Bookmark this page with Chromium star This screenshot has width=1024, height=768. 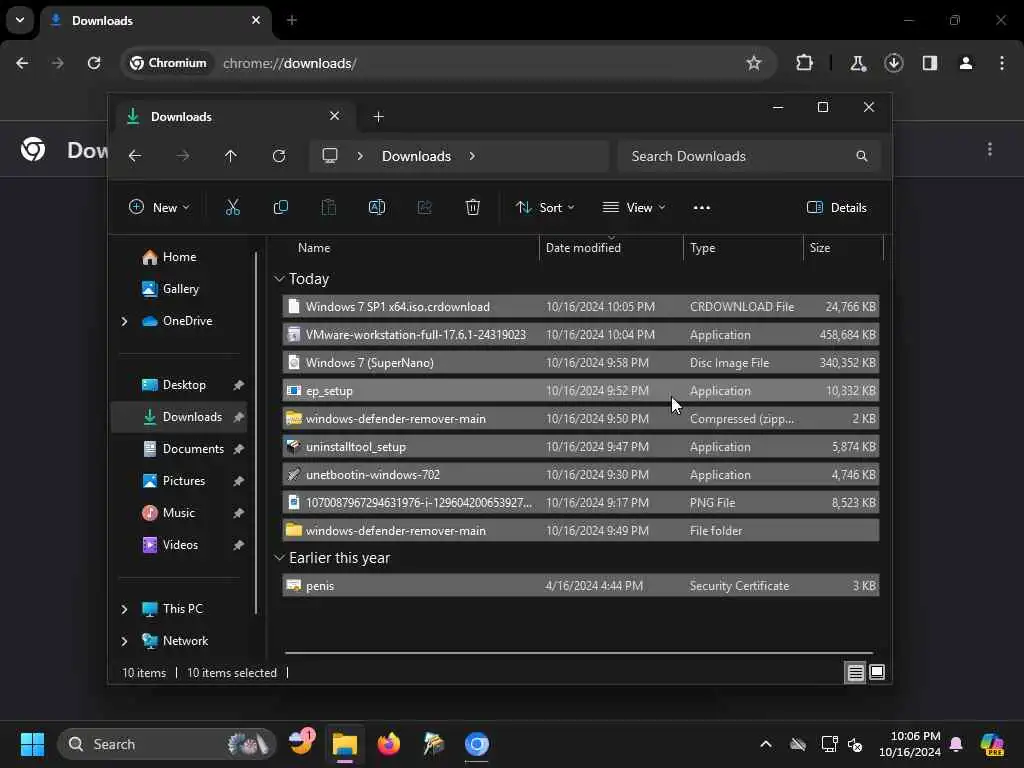pyautogui.click(x=754, y=63)
